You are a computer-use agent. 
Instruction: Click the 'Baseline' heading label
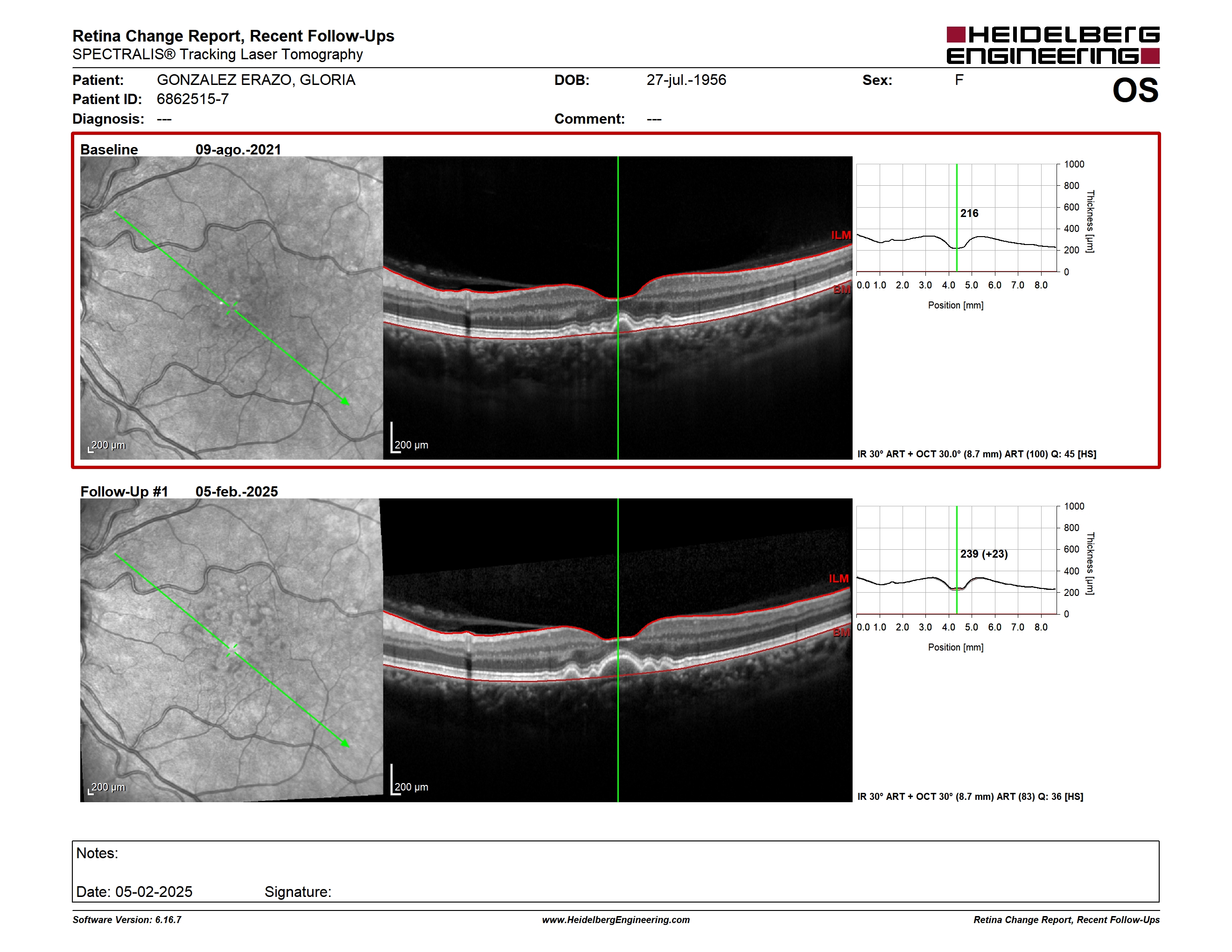tap(109, 149)
